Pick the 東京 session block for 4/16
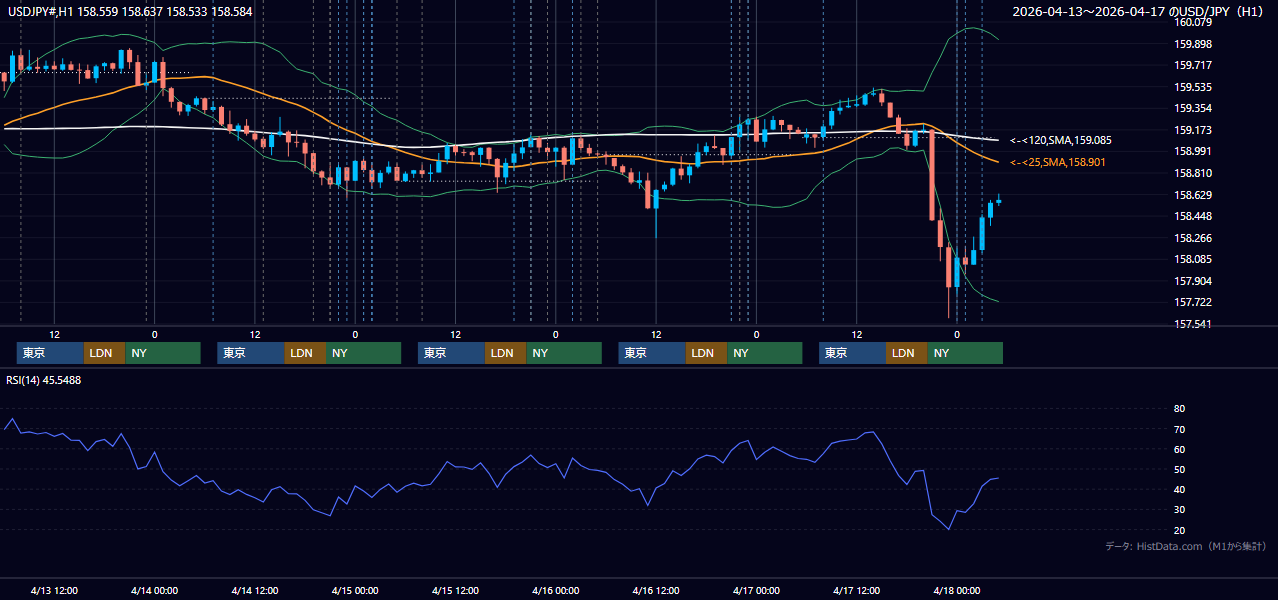The width and height of the screenshot is (1278, 600). (652, 353)
